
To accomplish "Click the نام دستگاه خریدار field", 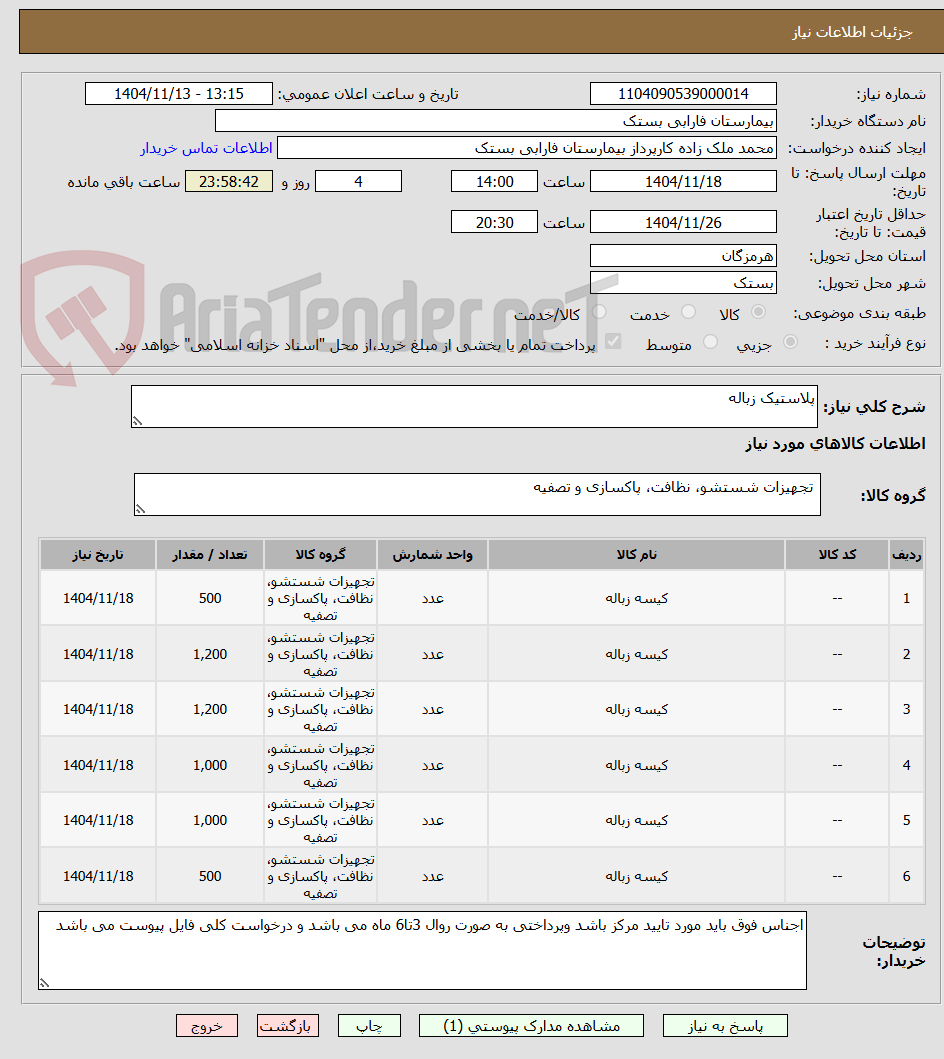I will [x=496, y=121].
